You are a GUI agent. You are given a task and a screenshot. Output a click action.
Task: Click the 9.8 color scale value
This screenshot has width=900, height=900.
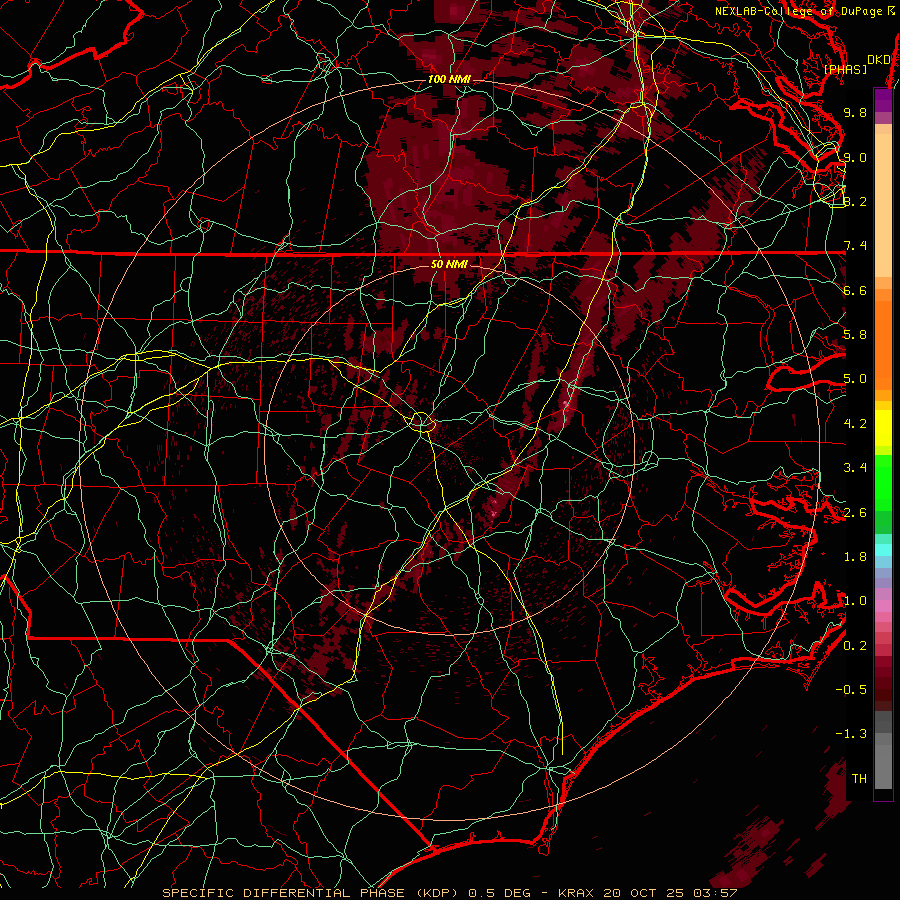[855, 112]
